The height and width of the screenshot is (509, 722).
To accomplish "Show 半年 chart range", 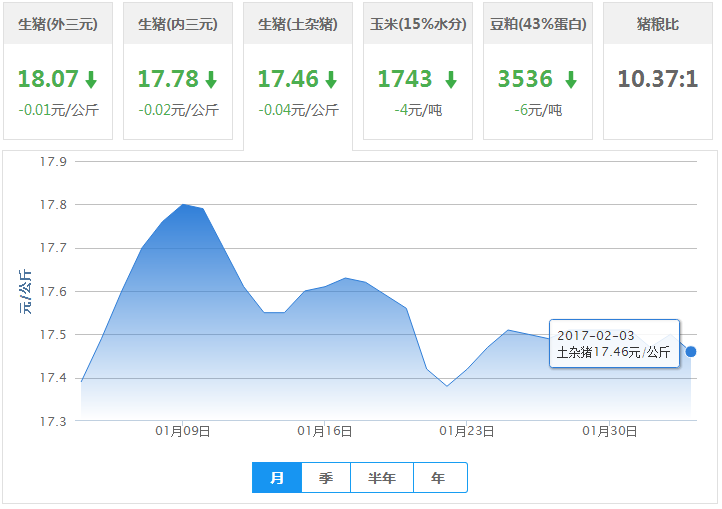I will coord(382,478).
